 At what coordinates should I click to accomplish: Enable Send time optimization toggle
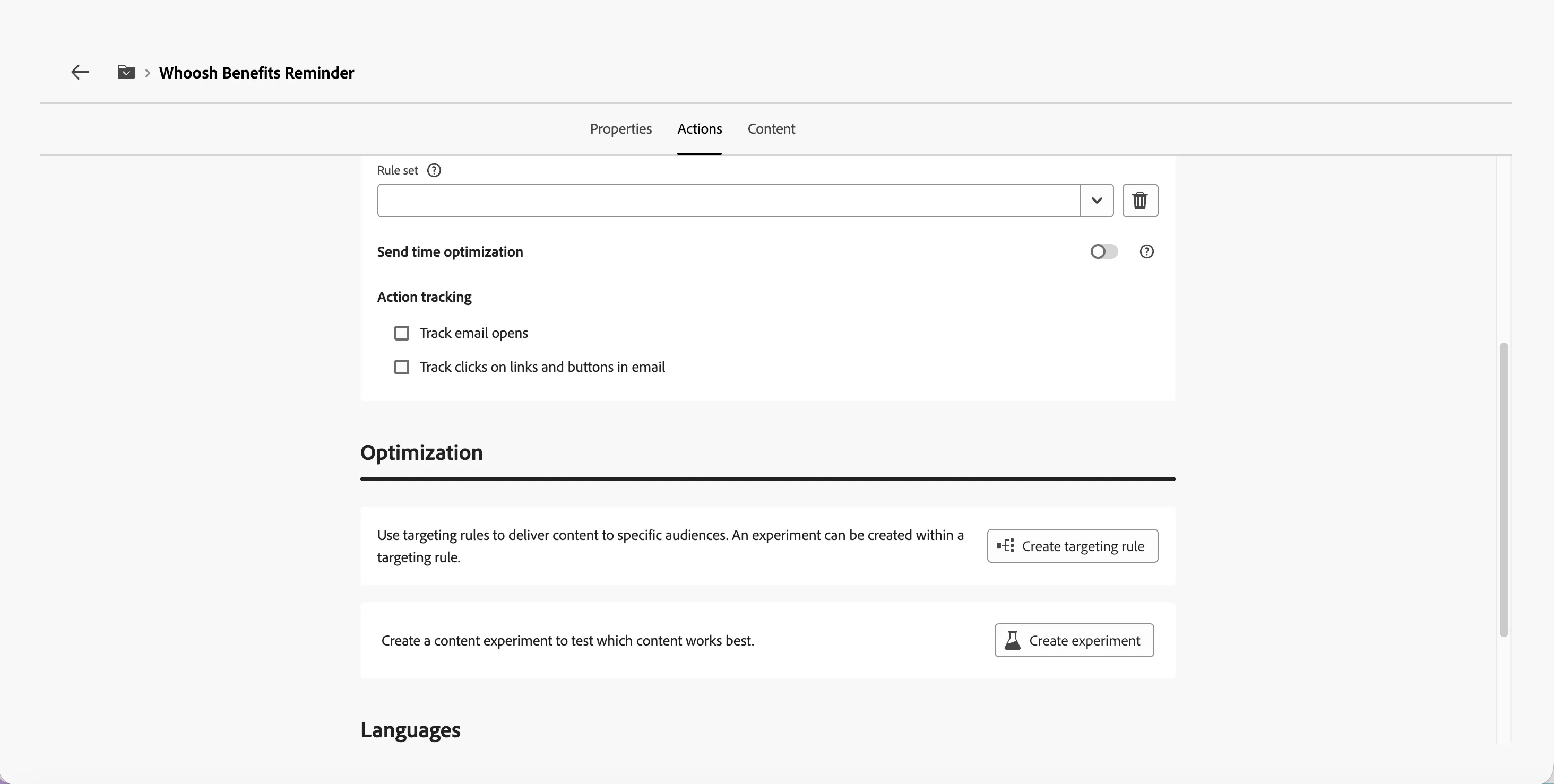[1104, 251]
